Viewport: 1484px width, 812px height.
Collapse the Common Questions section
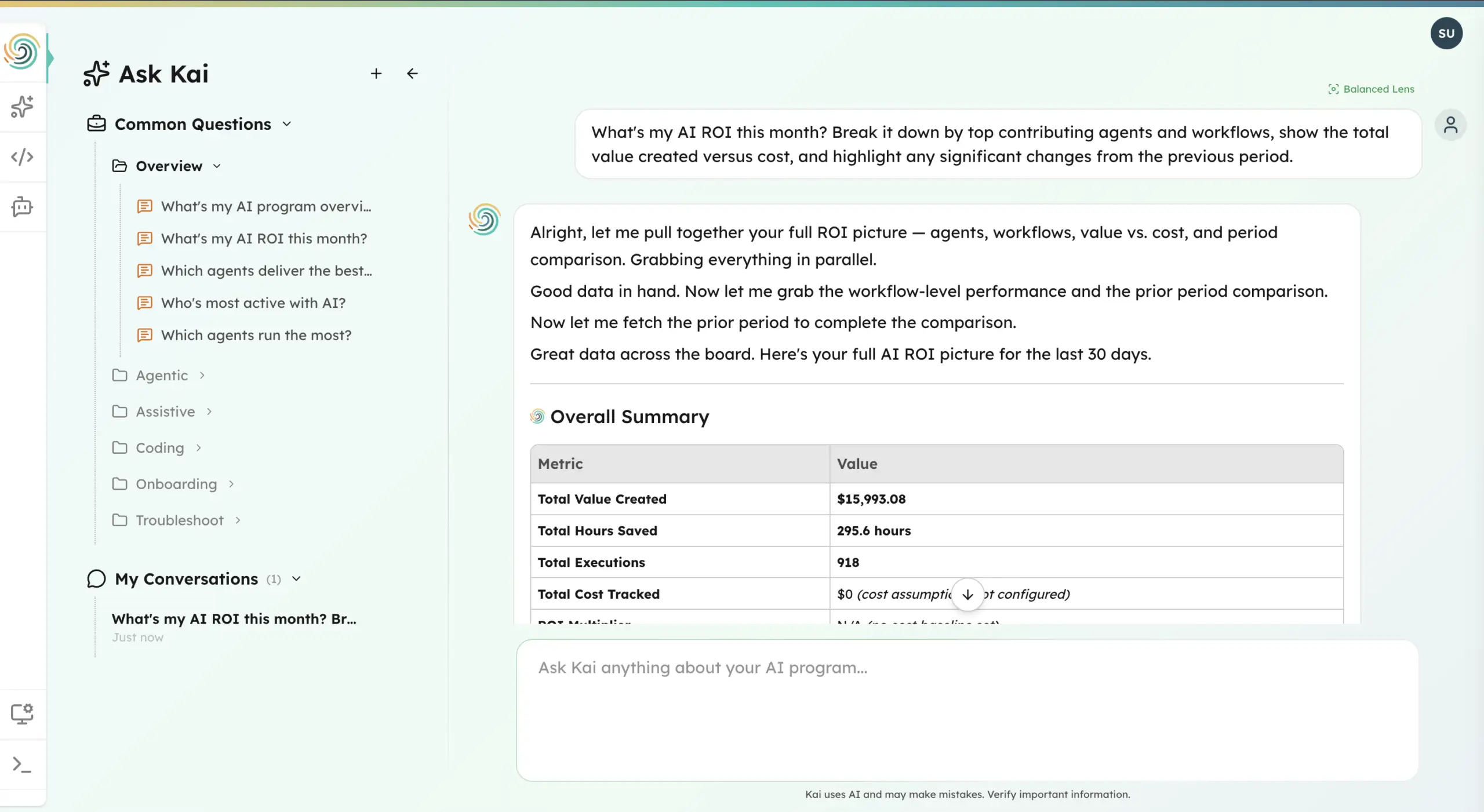point(288,124)
